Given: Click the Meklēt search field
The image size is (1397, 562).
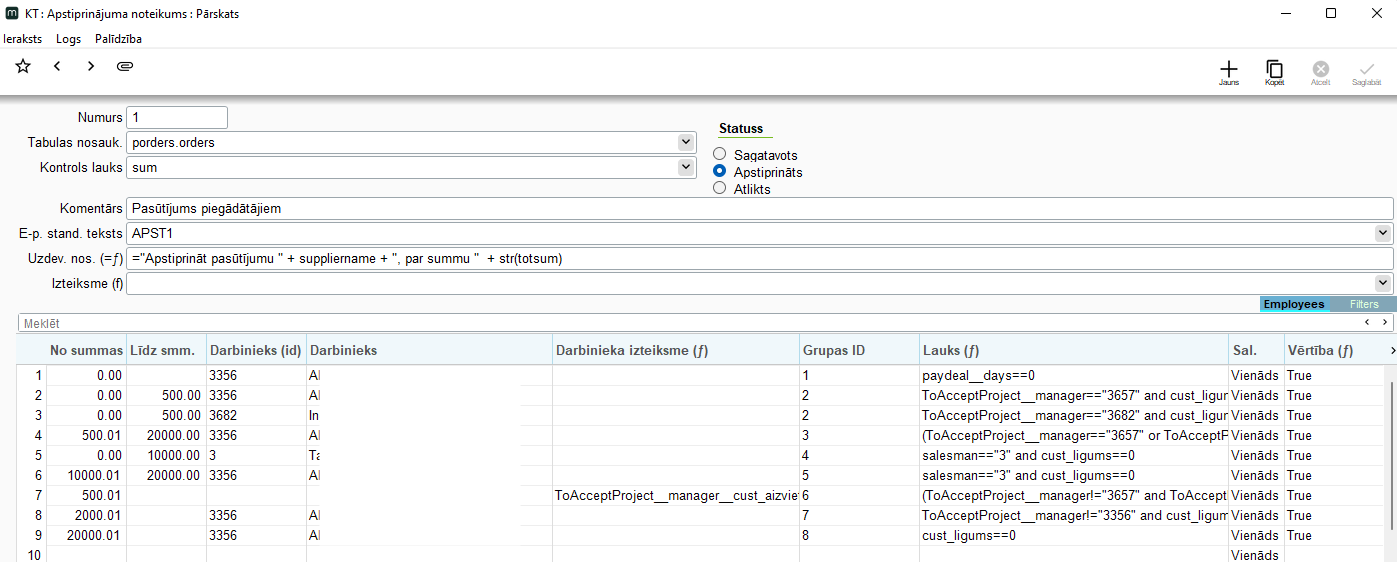Looking at the screenshot, I should tap(690, 323).
